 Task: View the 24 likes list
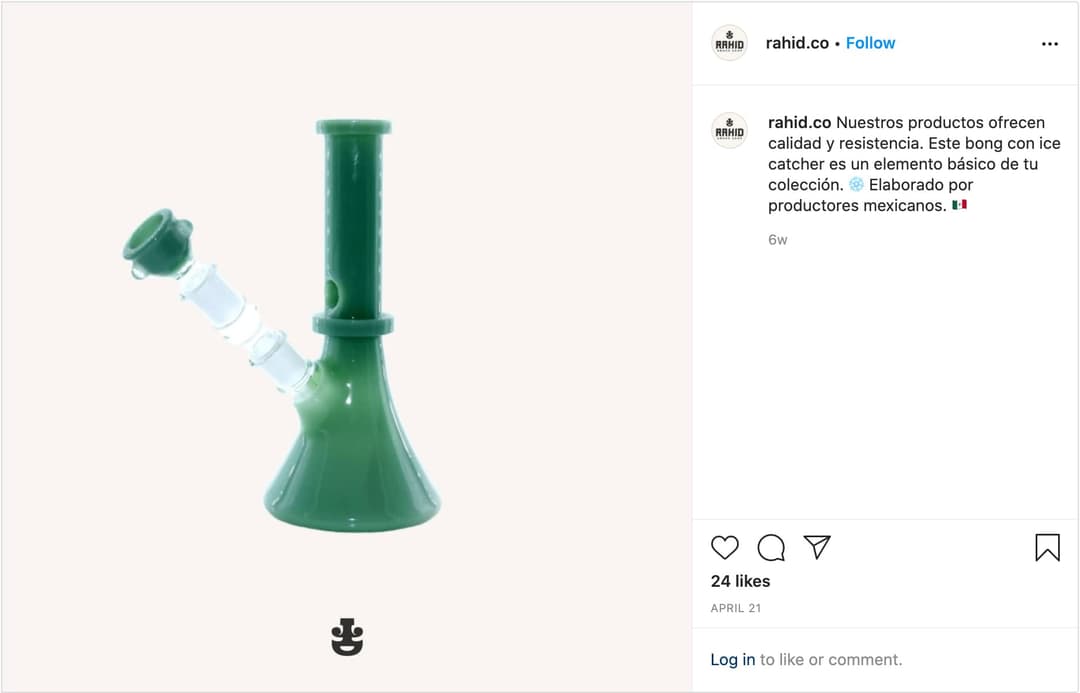tap(740, 581)
